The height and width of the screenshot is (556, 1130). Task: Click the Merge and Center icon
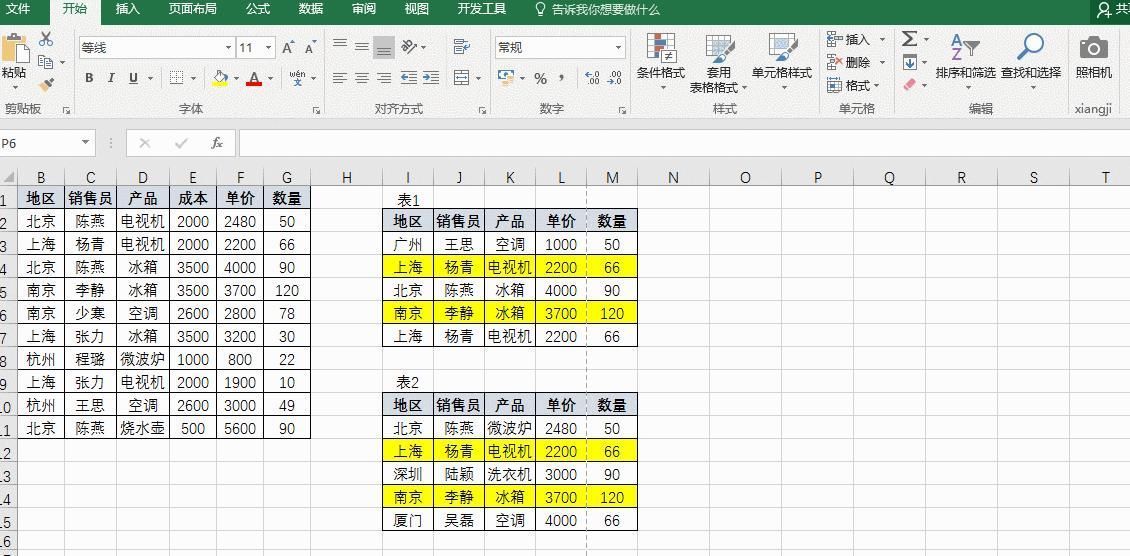(x=461, y=78)
